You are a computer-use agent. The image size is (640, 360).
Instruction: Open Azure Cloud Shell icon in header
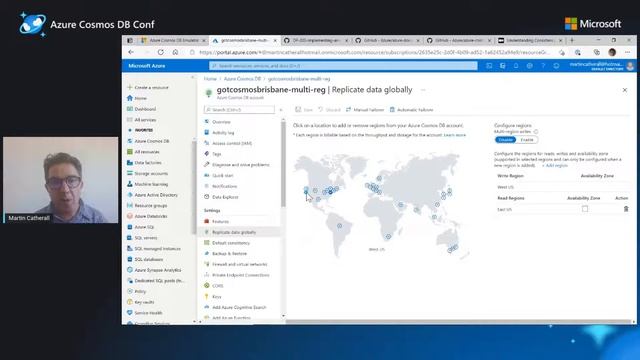click(489, 66)
